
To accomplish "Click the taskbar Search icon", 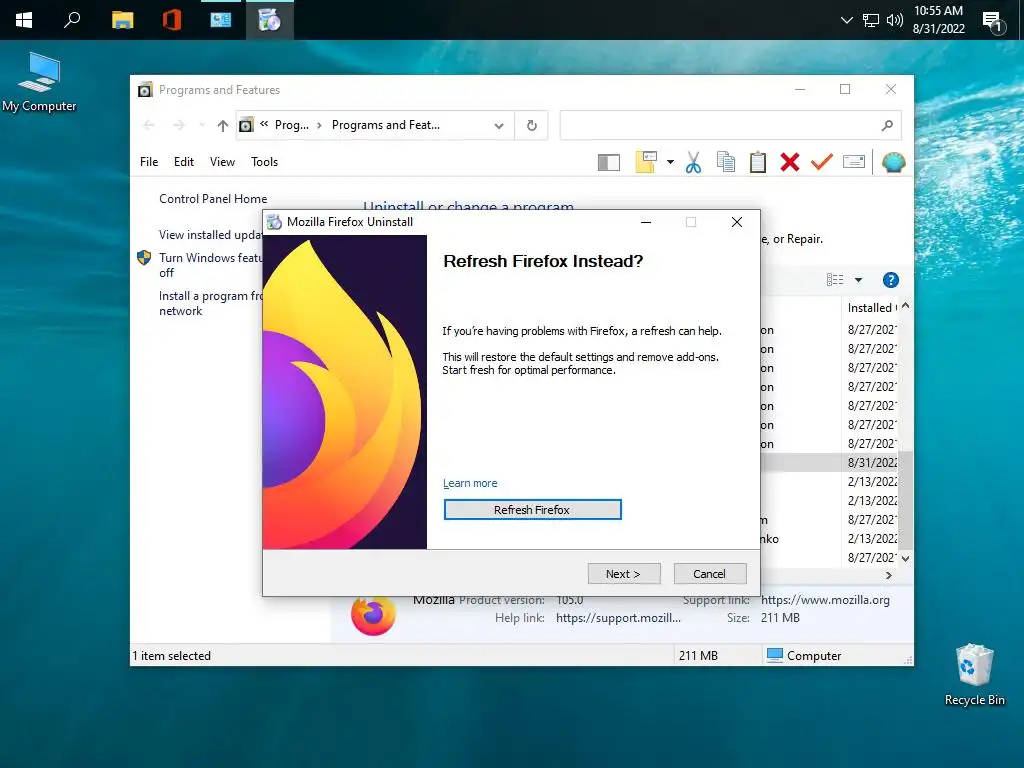I will [72, 20].
